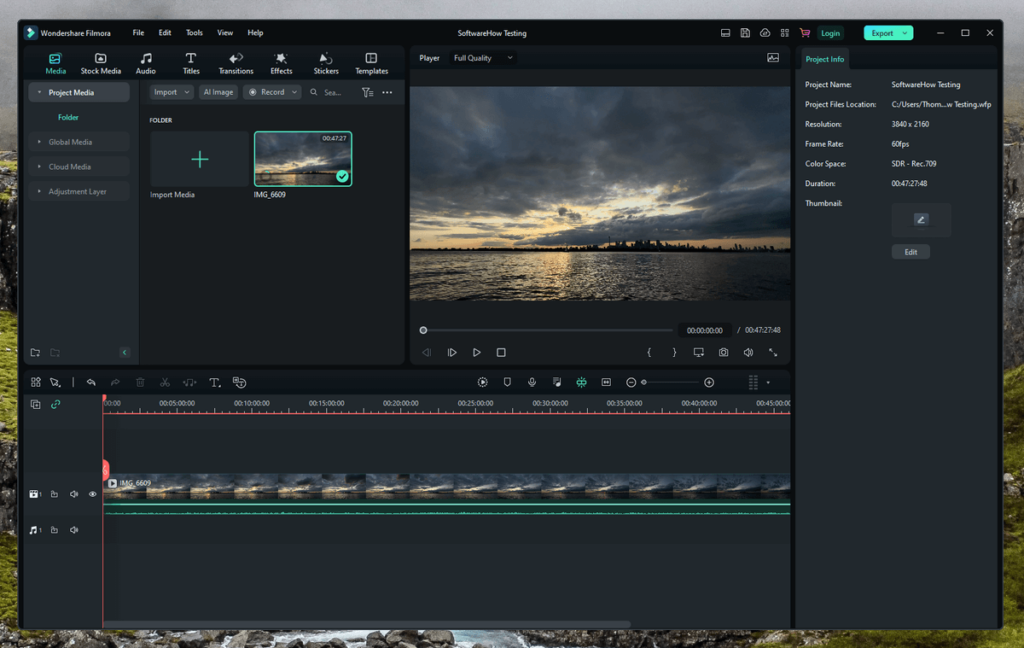Click the timeline zoom slider handle
1024x648 pixels.
tap(644, 383)
